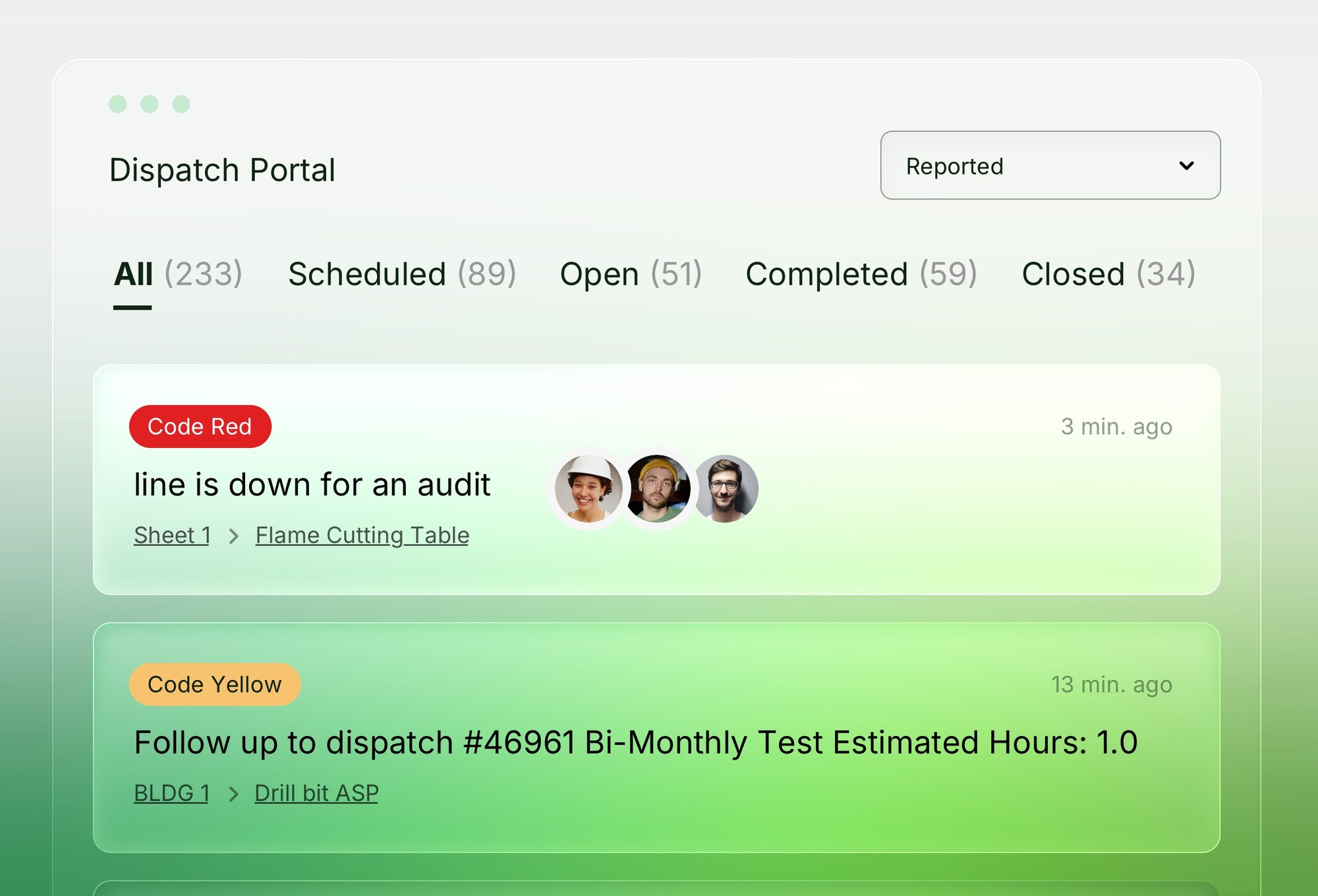The image size is (1318, 896).
Task: Click avatar of man in yellow beanie
Action: coord(658,488)
